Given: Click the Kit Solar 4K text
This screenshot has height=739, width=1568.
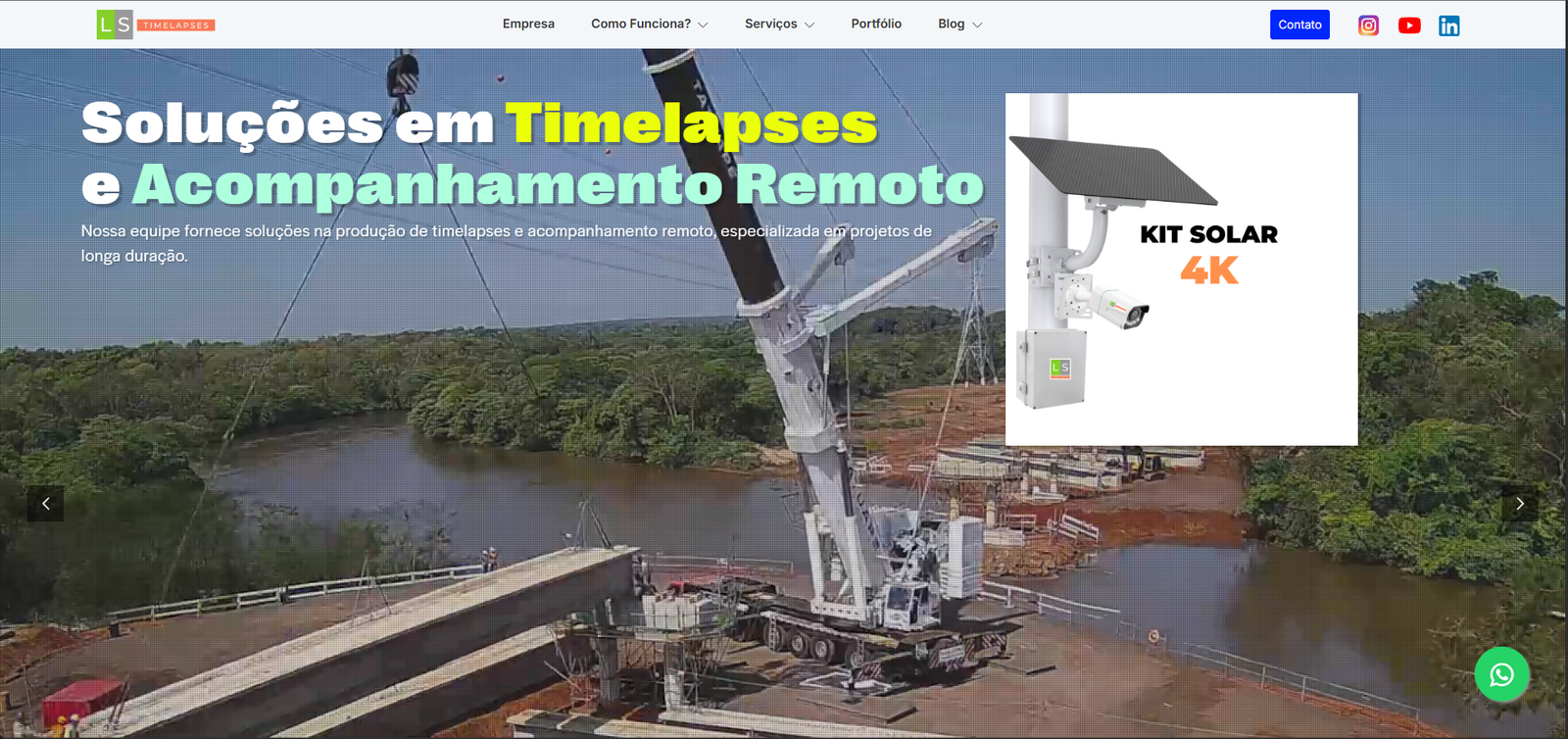Looking at the screenshot, I should (x=1208, y=253).
